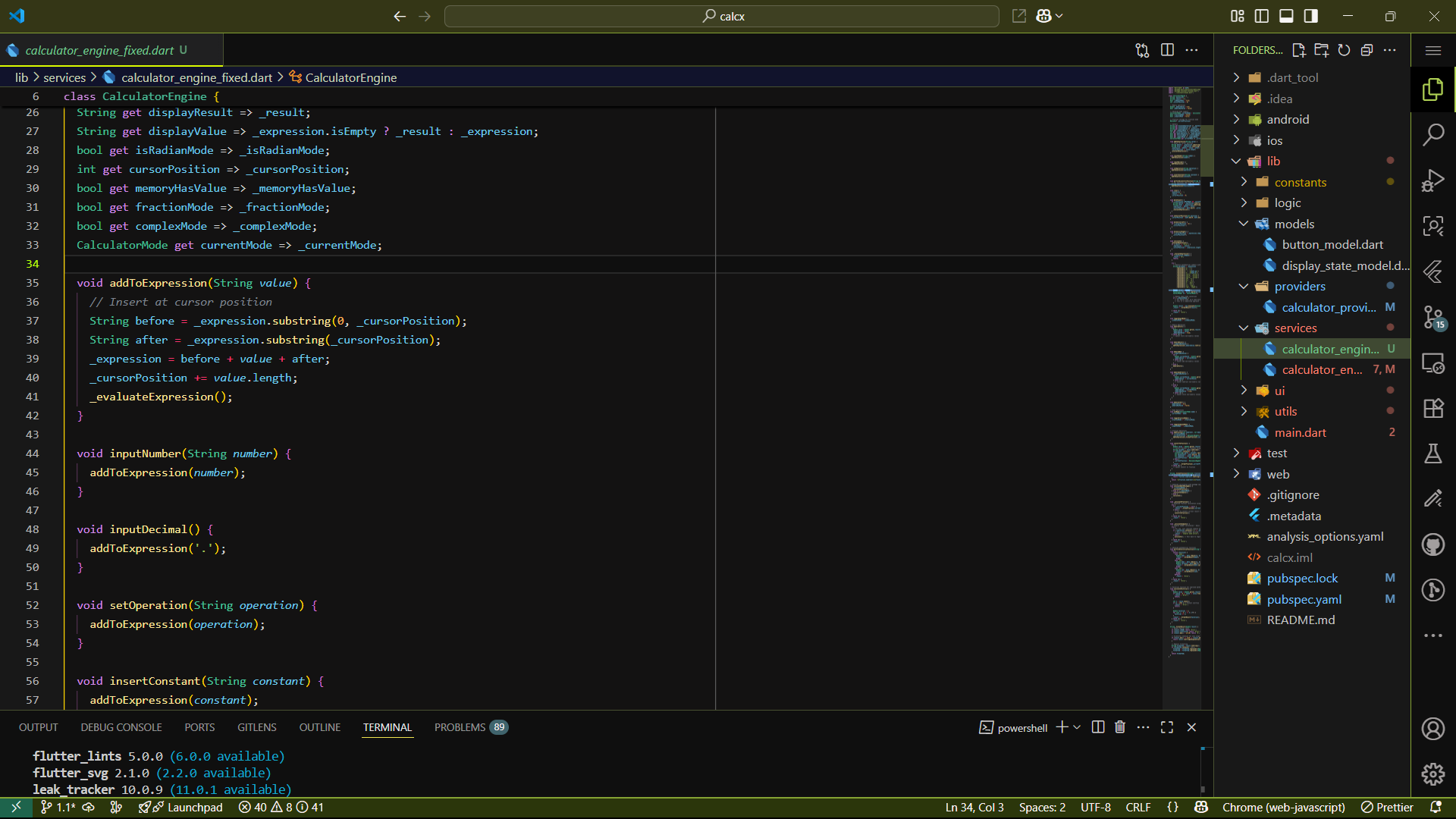The height and width of the screenshot is (819, 1456).
Task: Click the Prettier status bar button
Action: pyautogui.click(x=1387, y=808)
